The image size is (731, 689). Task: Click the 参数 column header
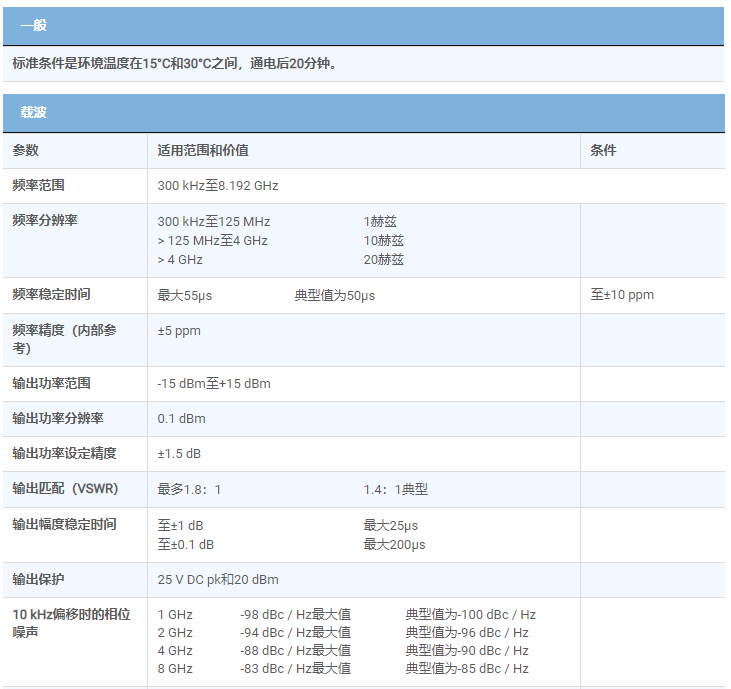(26, 150)
